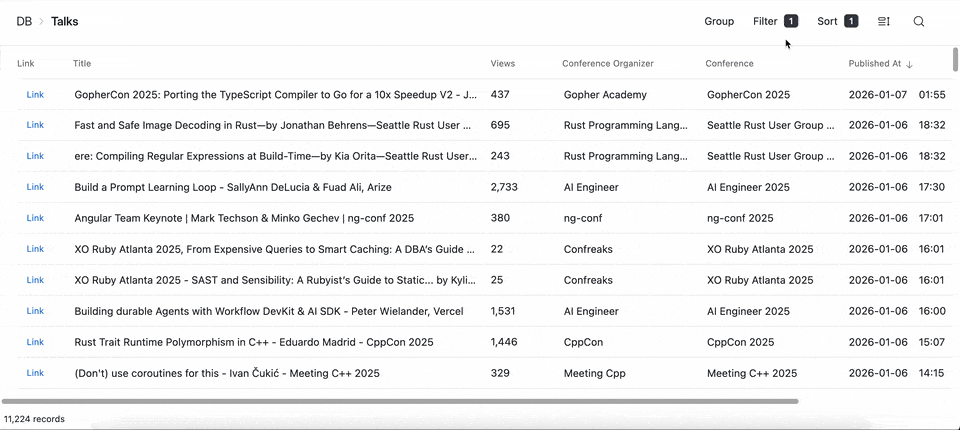Click the 2026-01-06 15:07 published date
The height and width of the screenshot is (430, 960).
[896, 342]
